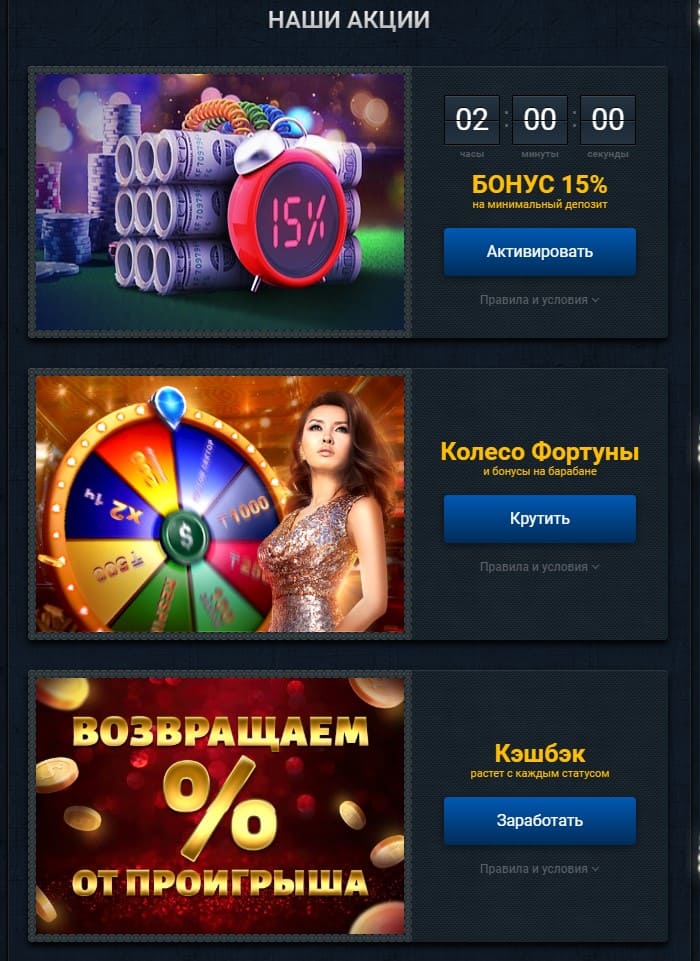Click the НАШИ АКЦИИ section heading

click(349, 20)
